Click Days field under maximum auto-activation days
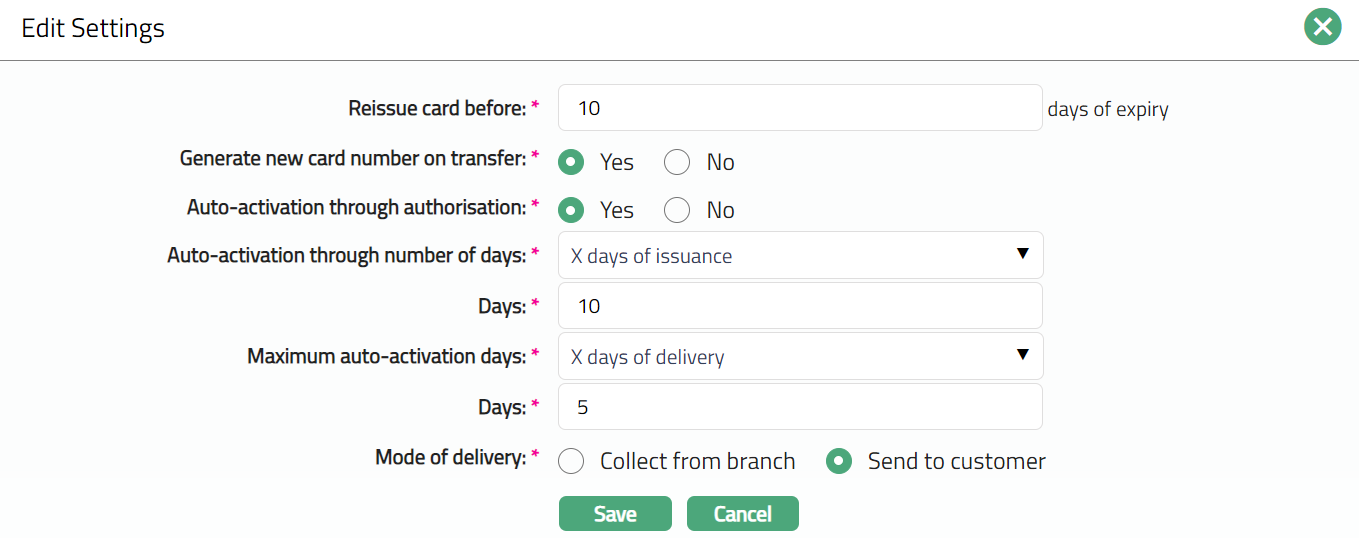The width and height of the screenshot is (1359, 538). [800, 407]
